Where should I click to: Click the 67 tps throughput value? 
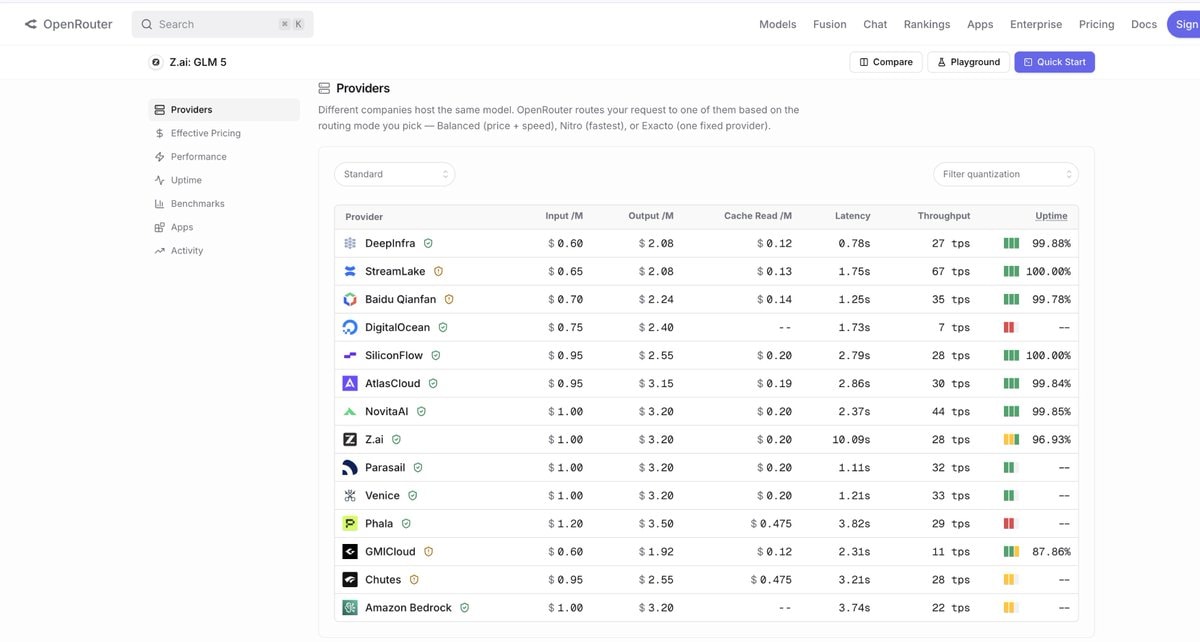point(951,271)
